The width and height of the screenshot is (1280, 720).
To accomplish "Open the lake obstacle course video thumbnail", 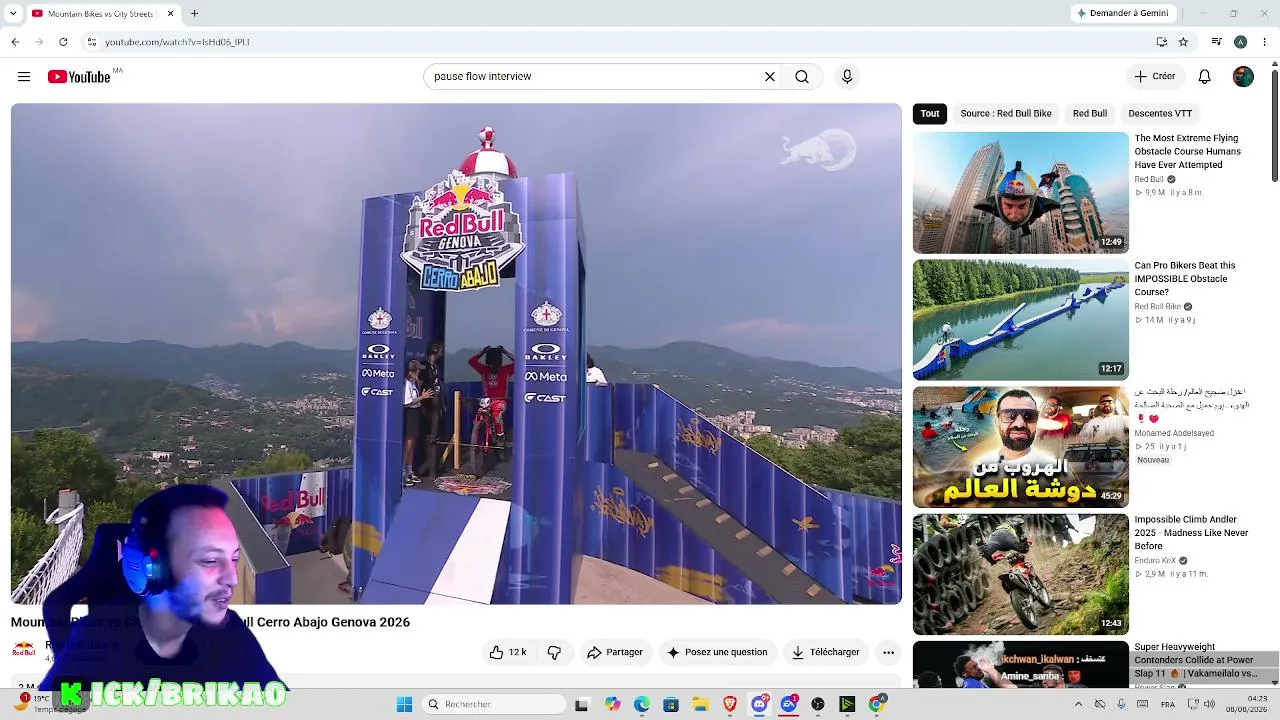I will click(x=1020, y=320).
